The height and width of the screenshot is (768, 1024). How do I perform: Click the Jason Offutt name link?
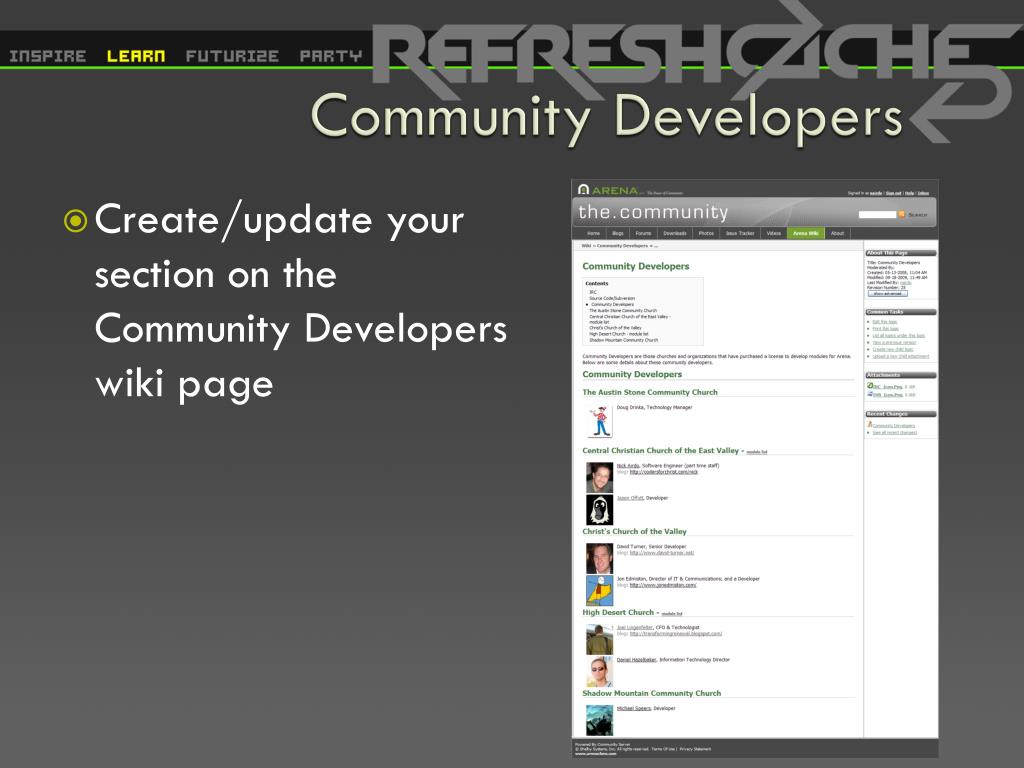630,498
